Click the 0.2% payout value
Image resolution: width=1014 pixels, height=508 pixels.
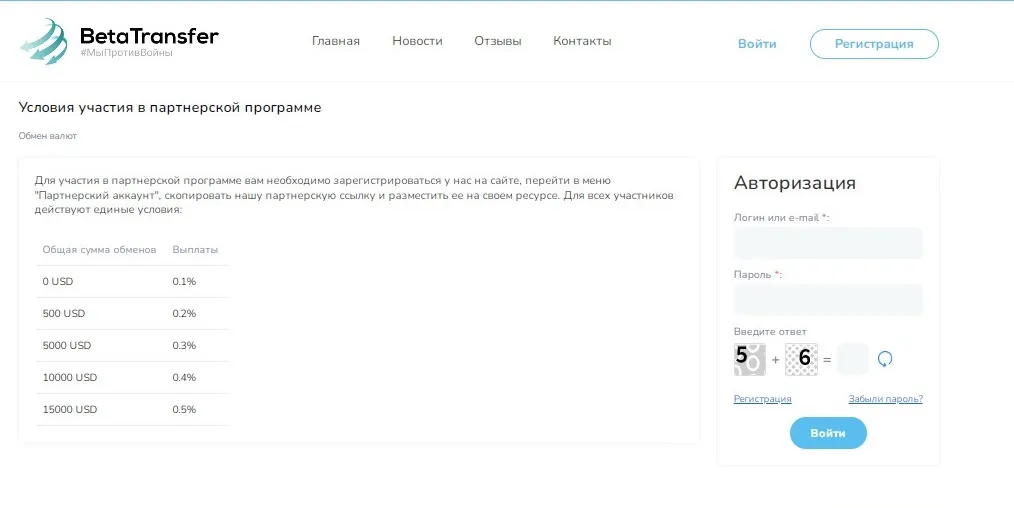point(184,313)
